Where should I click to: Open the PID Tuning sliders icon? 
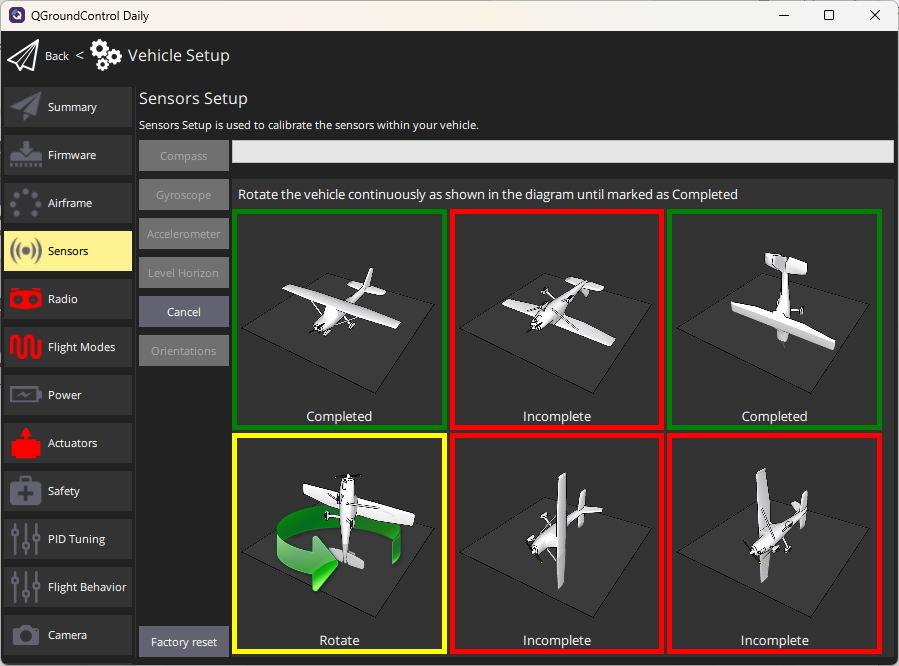pos(26,539)
